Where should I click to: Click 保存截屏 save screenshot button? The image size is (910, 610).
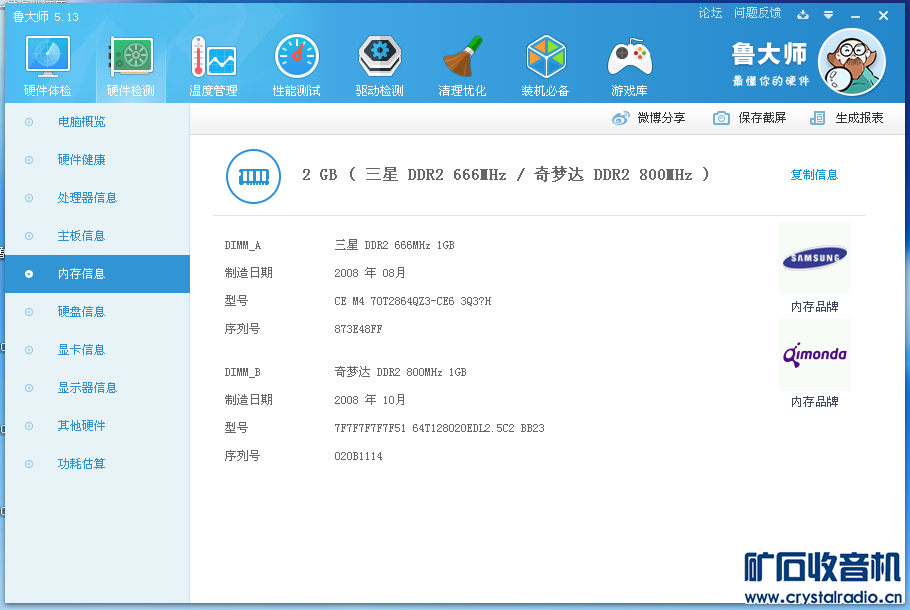point(750,118)
